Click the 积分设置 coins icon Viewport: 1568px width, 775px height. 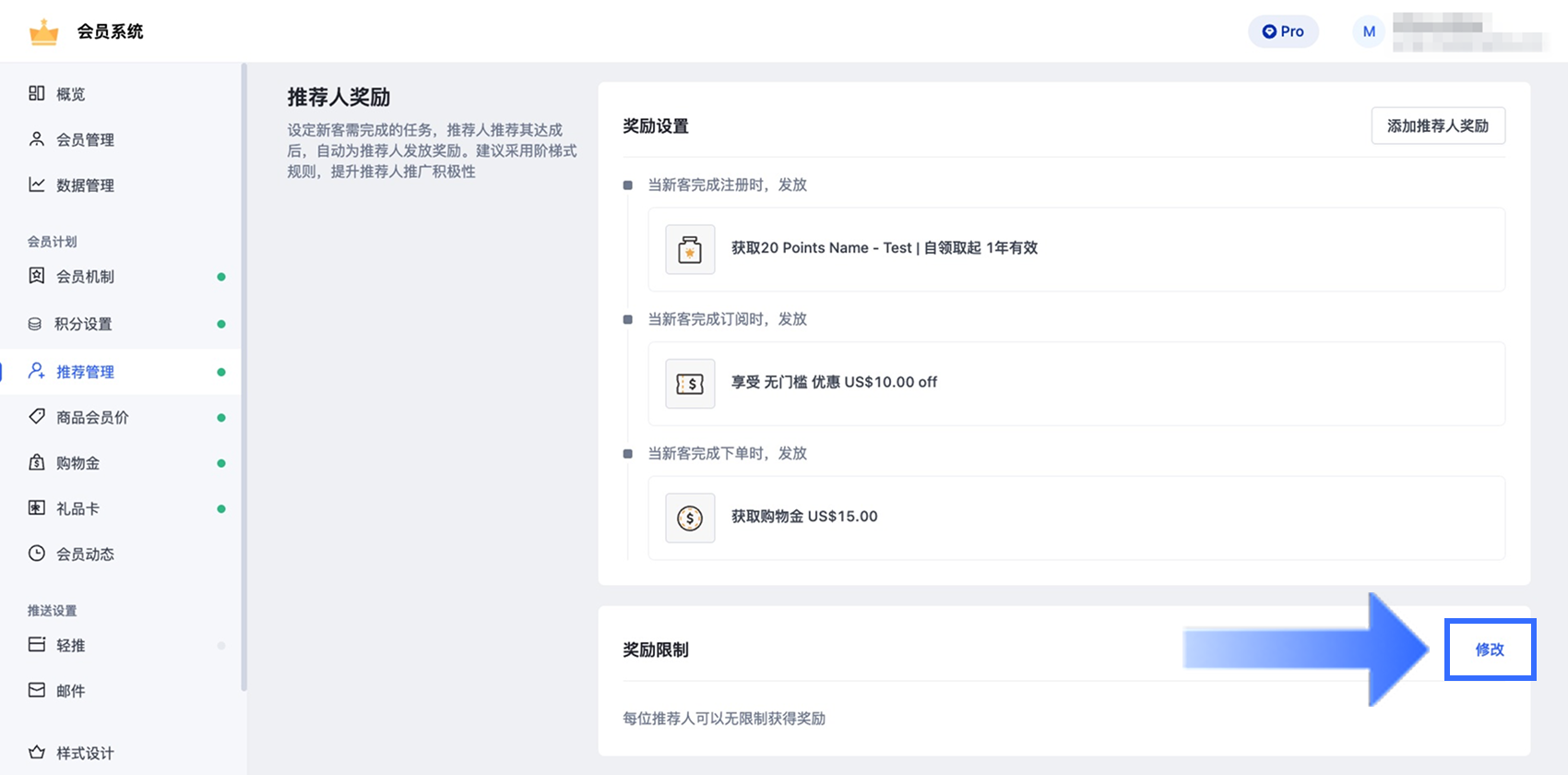(35, 324)
